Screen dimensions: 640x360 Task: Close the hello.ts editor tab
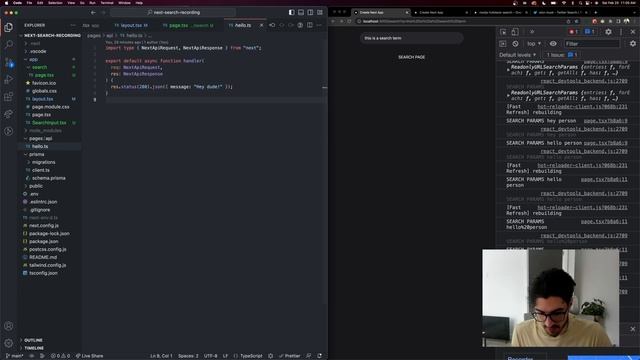coord(262,25)
